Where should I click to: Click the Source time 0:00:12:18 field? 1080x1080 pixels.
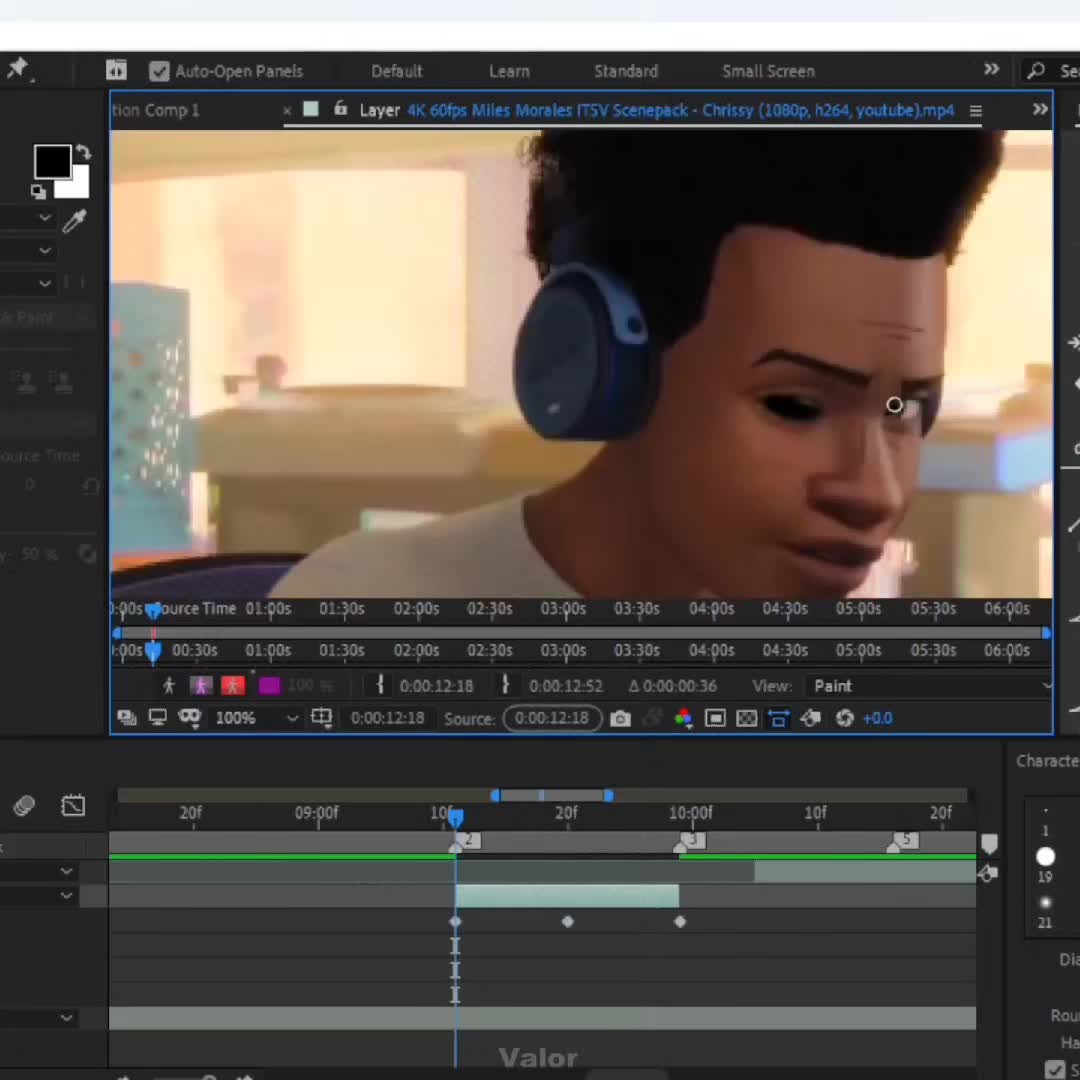click(552, 718)
